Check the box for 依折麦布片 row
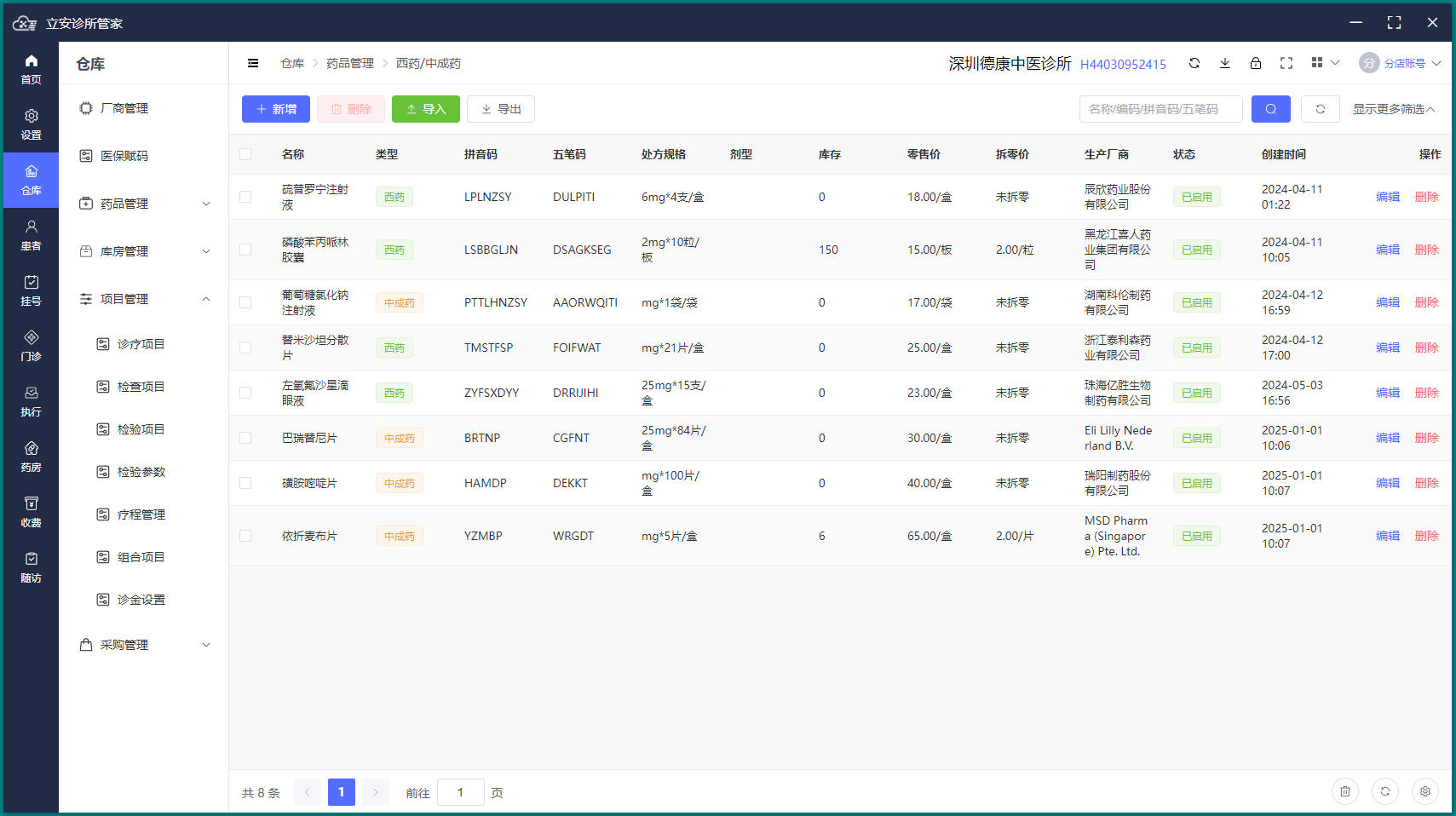Screen dimensions: 1456x816 [x=245, y=536]
